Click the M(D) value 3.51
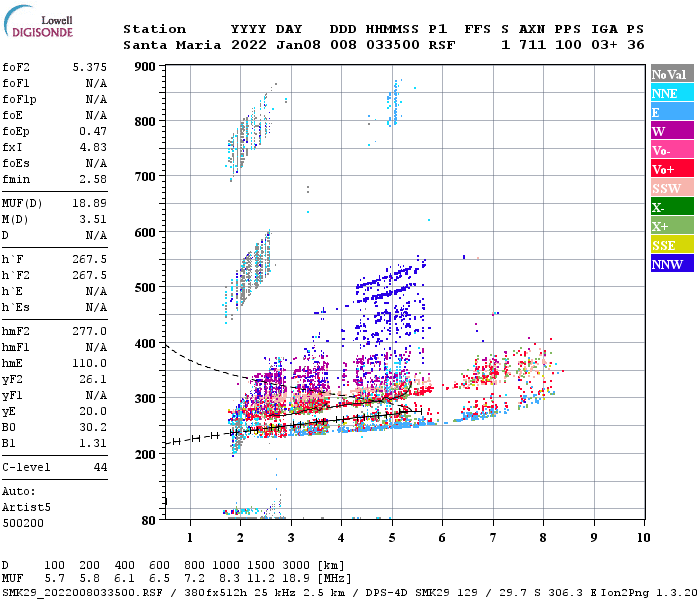700x600 pixels. click(x=93, y=220)
